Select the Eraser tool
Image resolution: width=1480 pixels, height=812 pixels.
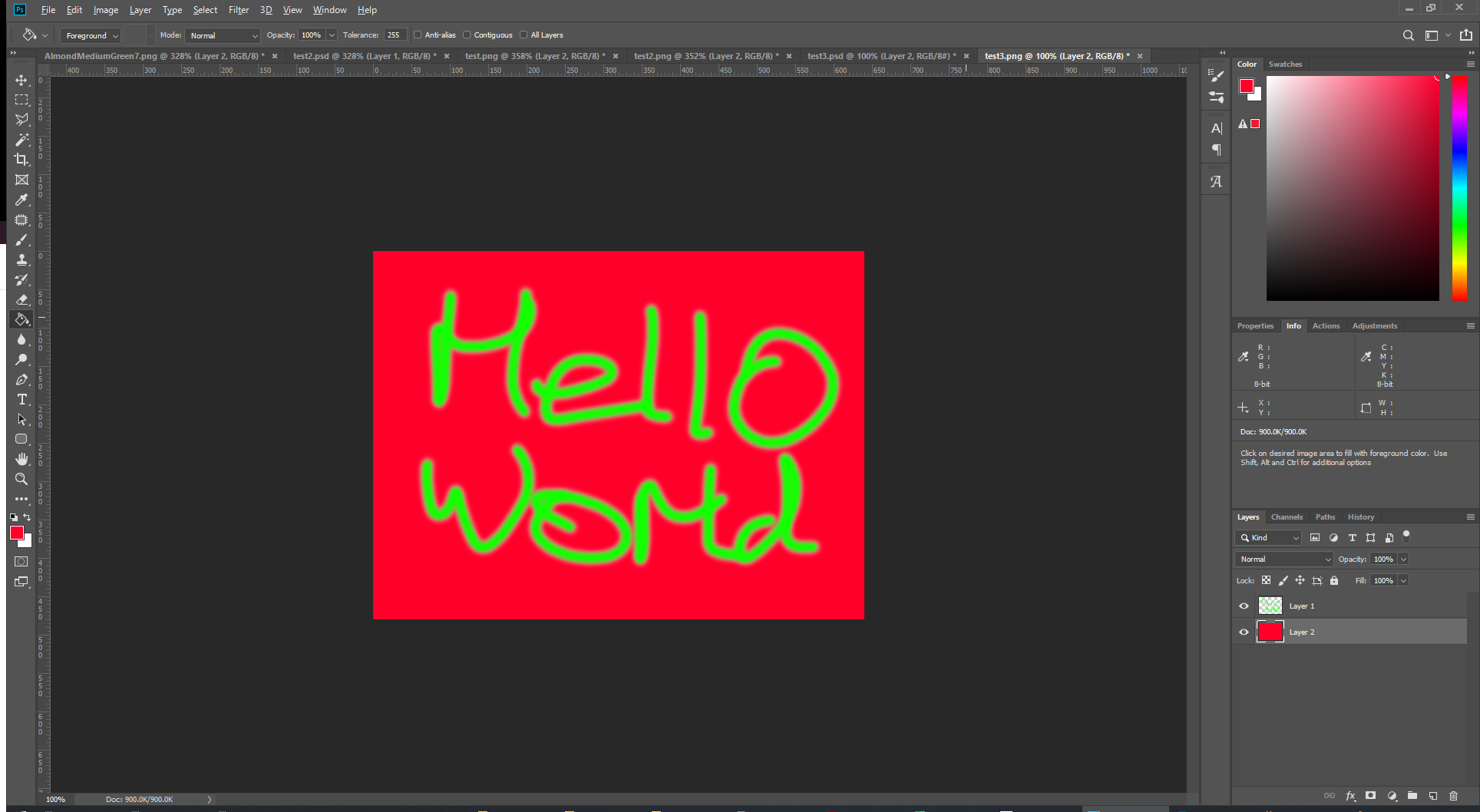pyautogui.click(x=21, y=299)
